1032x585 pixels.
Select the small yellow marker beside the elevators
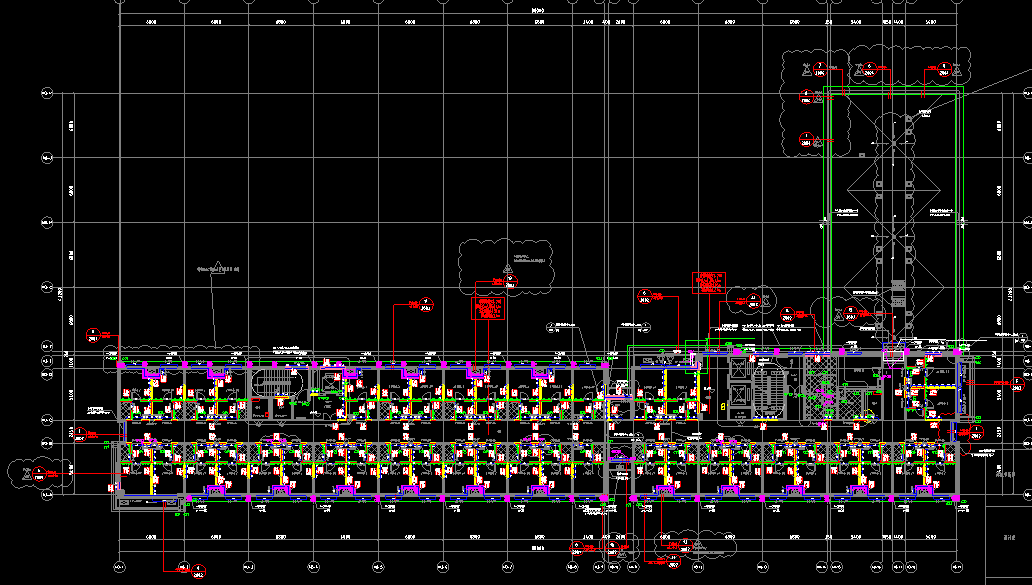(x=722, y=407)
